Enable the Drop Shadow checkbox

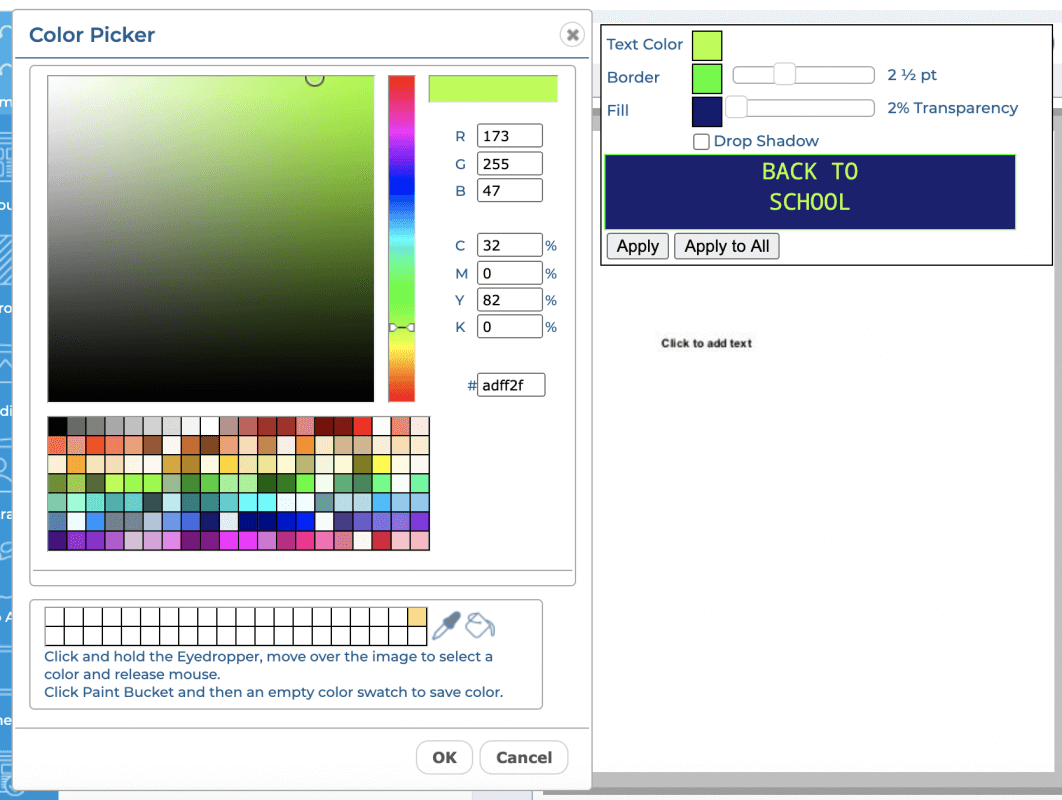click(x=702, y=142)
